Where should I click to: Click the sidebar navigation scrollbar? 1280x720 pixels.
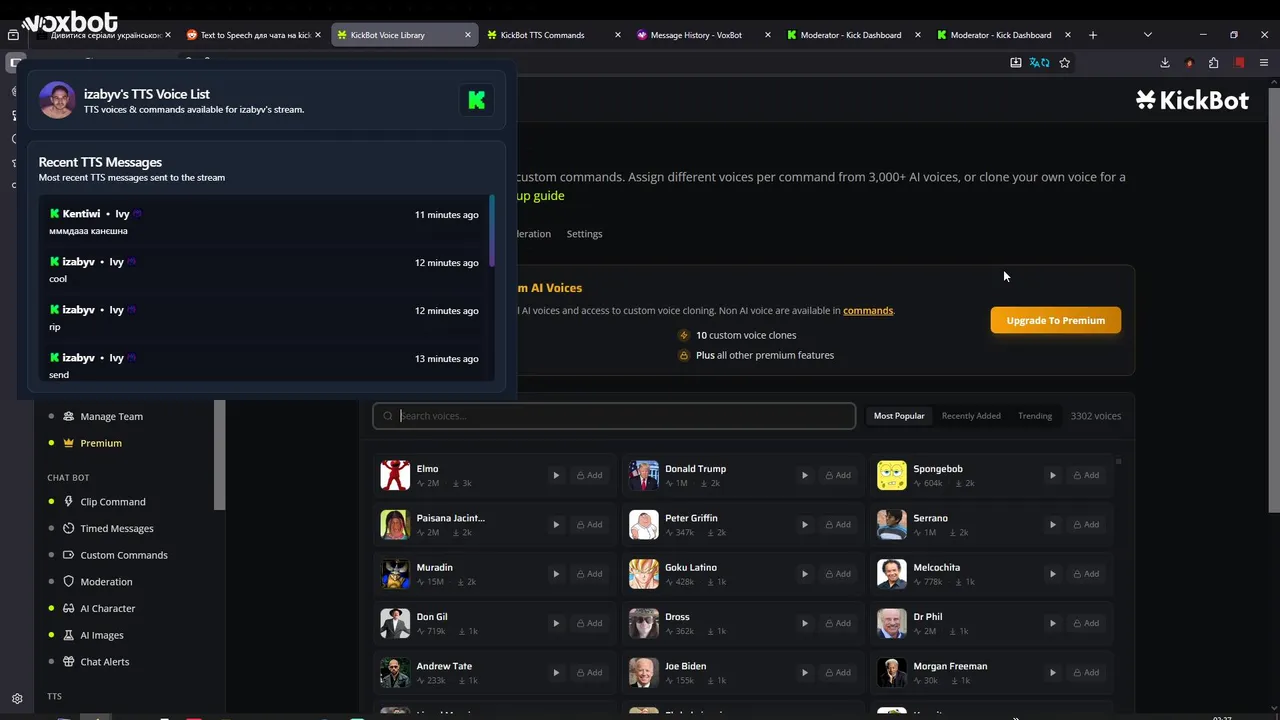220,455
